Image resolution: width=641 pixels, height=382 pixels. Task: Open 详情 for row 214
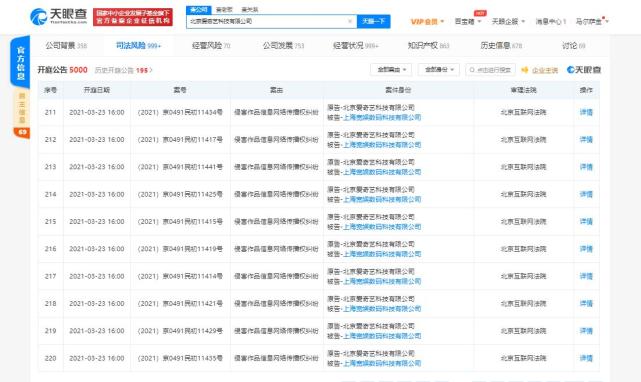click(x=586, y=194)
